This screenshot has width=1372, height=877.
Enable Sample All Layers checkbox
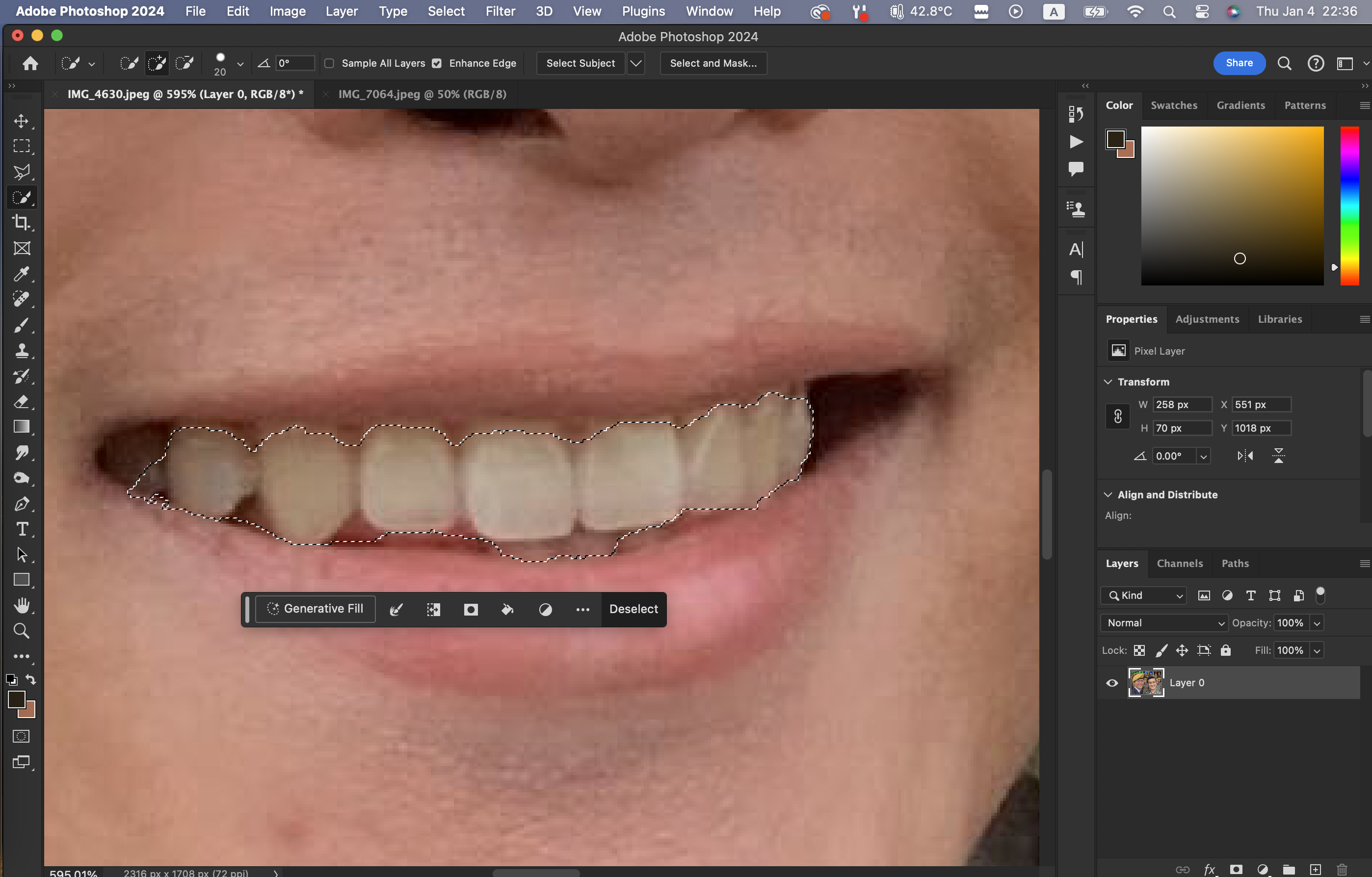point(329,63)
